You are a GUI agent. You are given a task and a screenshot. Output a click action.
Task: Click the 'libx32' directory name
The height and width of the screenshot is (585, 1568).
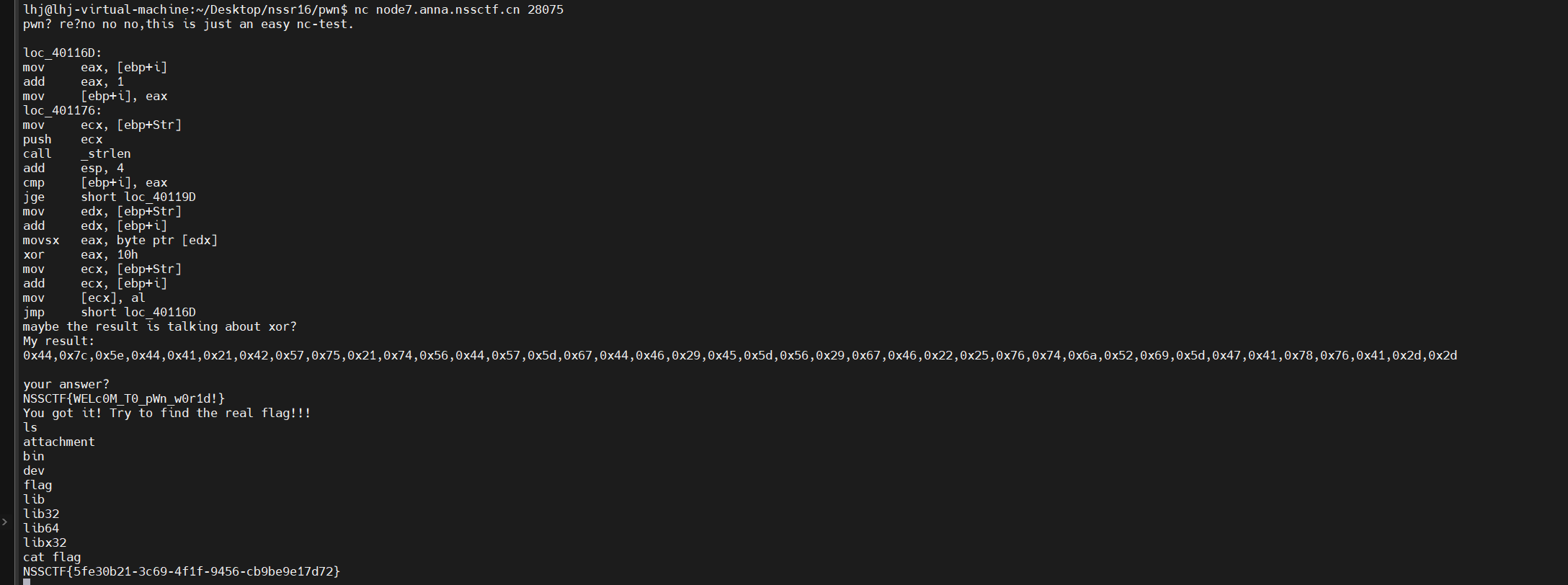coord(45,542)
